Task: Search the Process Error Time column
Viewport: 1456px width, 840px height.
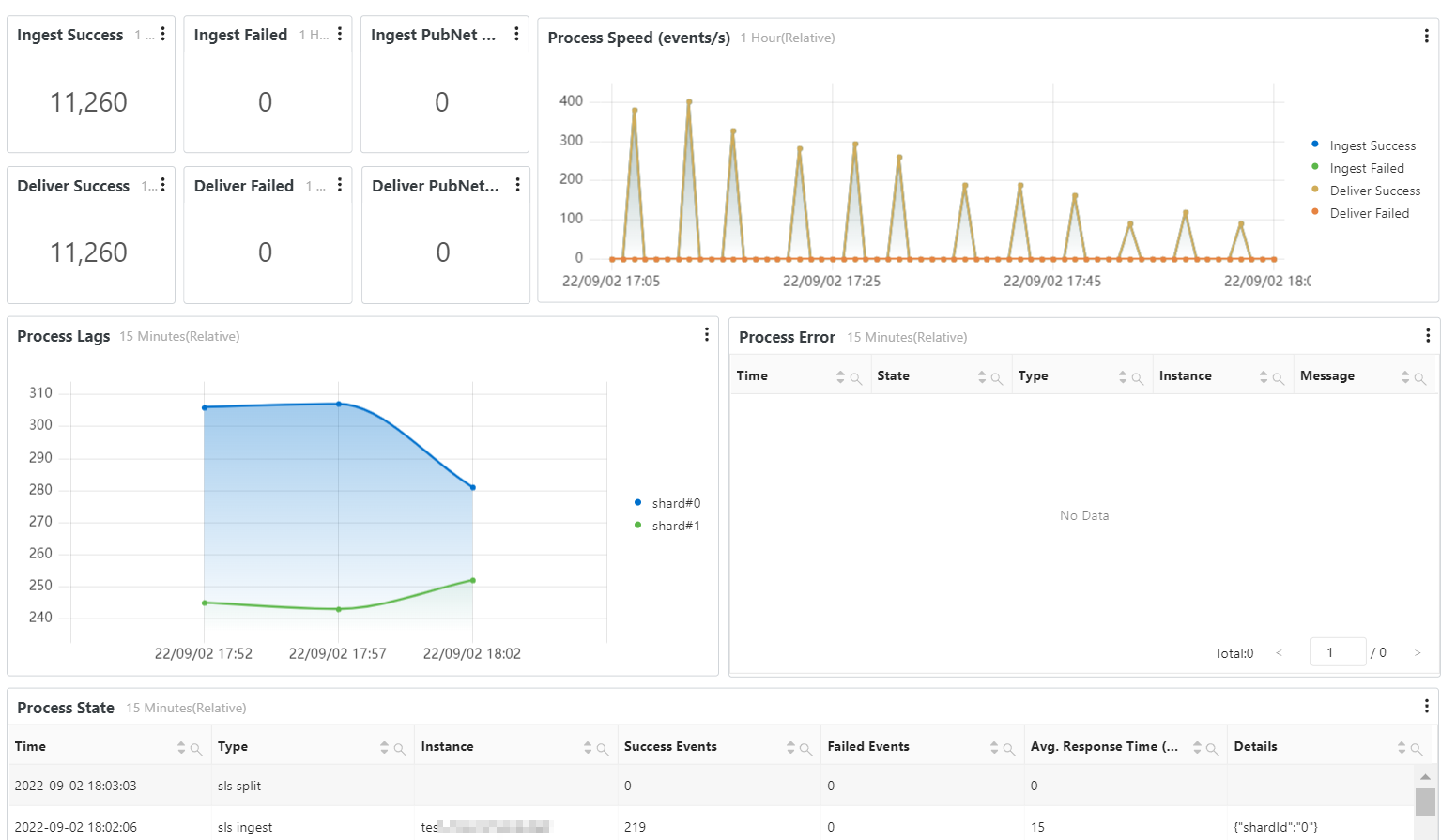Action: [856, 379]
